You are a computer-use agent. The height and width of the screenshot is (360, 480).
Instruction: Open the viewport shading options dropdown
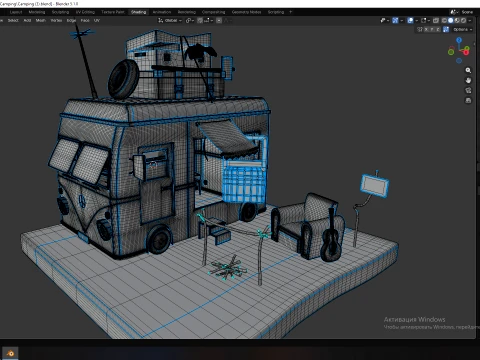pos(470,20)
